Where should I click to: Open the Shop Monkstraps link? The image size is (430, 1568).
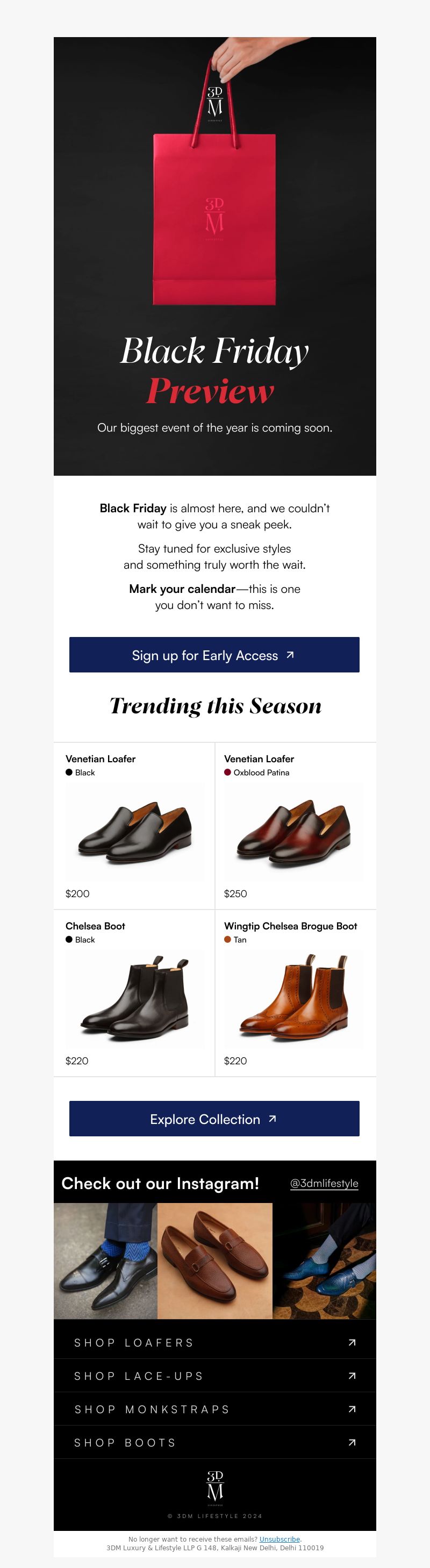coord(214,1409)
